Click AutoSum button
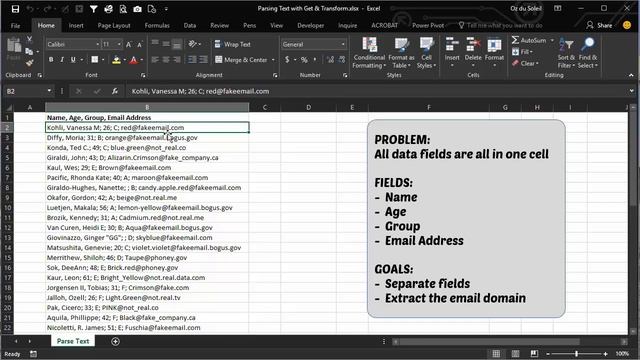640x360 pixels. point(529,40)
